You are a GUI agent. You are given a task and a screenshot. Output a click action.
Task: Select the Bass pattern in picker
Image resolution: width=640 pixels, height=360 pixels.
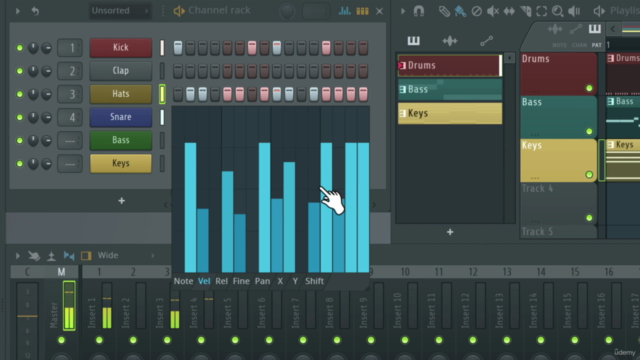coord(450,89)
